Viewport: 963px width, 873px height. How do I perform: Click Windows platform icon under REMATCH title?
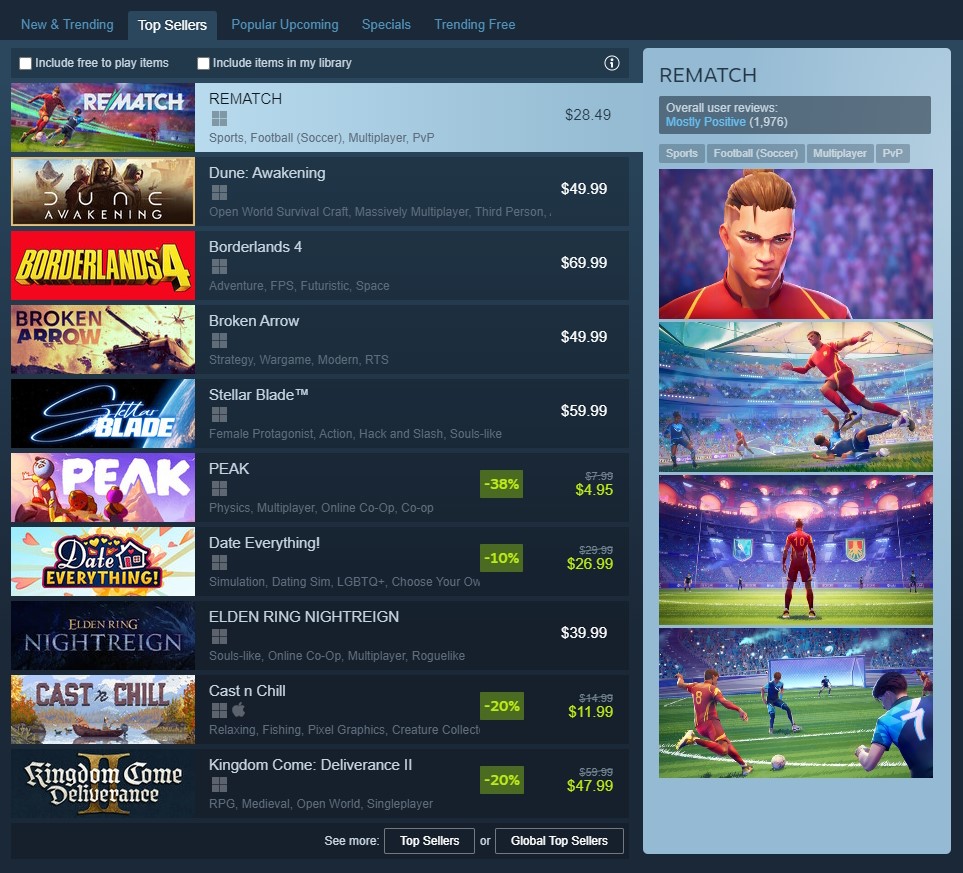pos(219,118)
